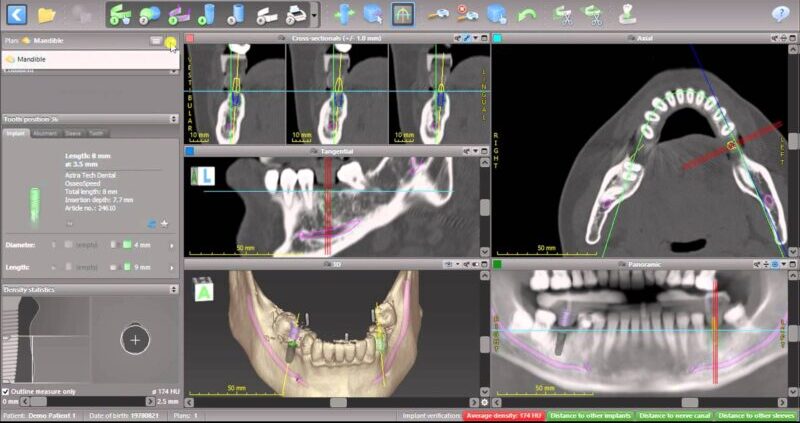Click the 3D view horizontal scrollbar

pyautogui.click(x=331, y=403)
